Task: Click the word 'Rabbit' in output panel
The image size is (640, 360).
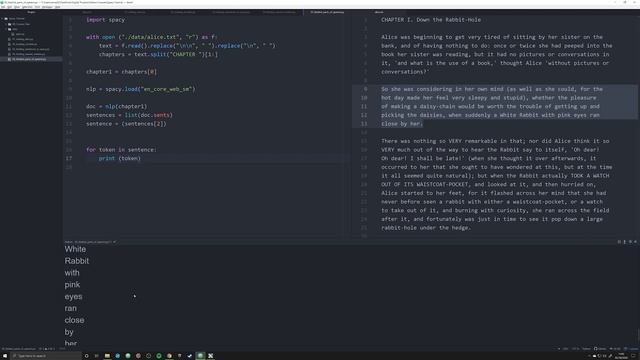Action: pos(77,261)
